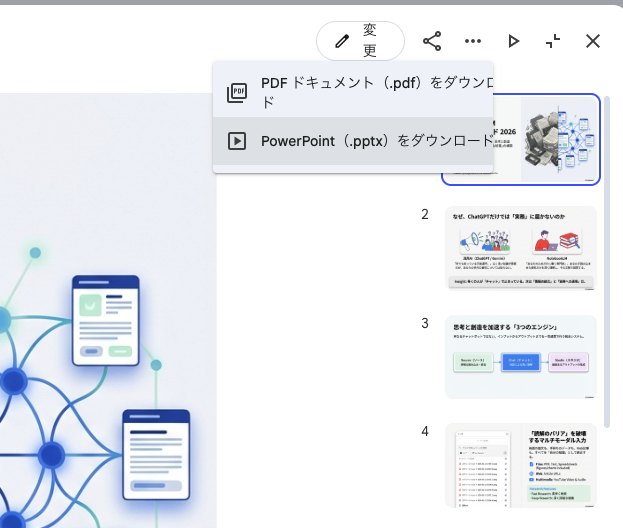Choose PDF ドキュメント (.pdf) をダウンロード
The height and width of the screenshot is (528, 623).
coord(353,93)
